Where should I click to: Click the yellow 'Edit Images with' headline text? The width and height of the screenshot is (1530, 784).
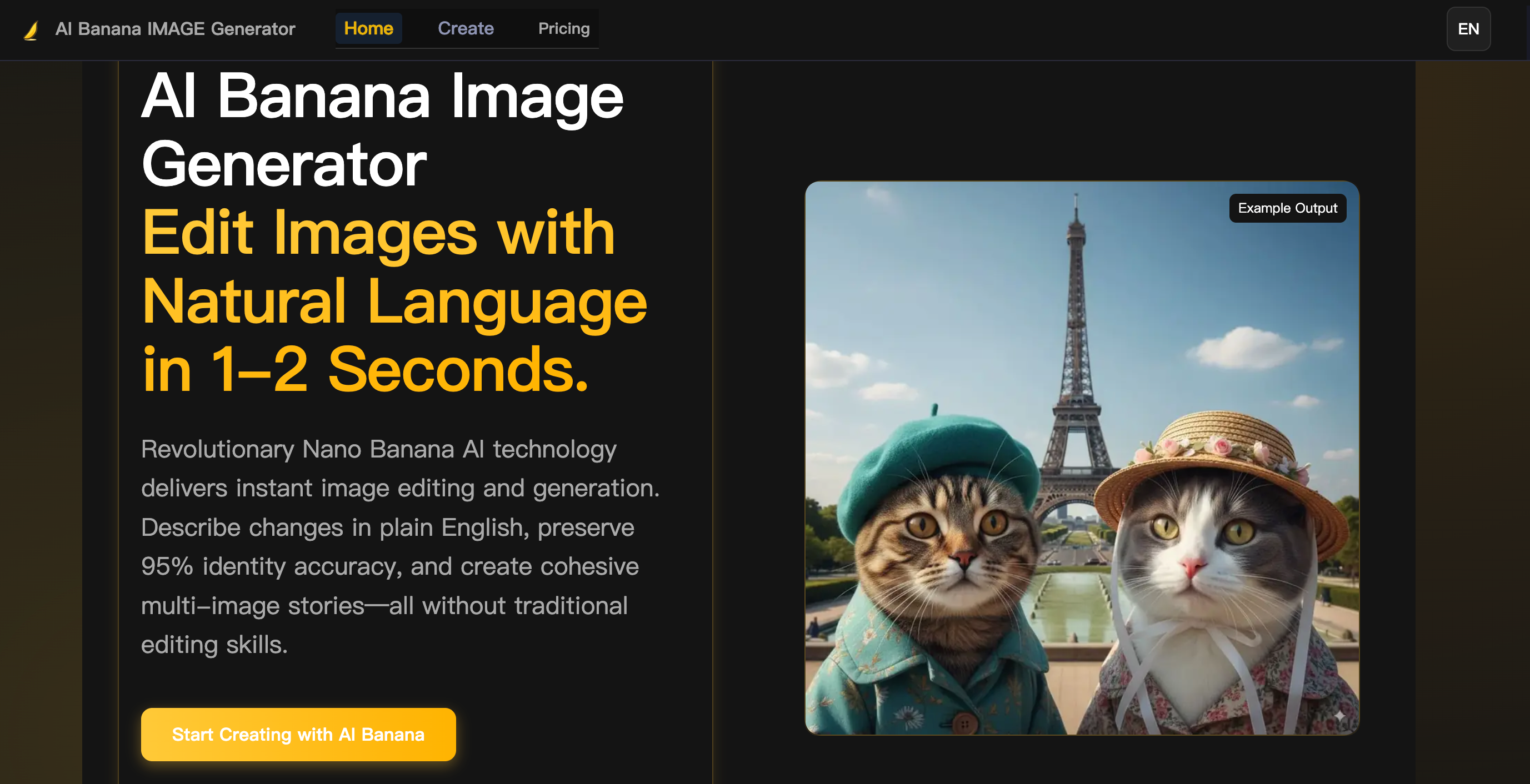tap(378, 233)
